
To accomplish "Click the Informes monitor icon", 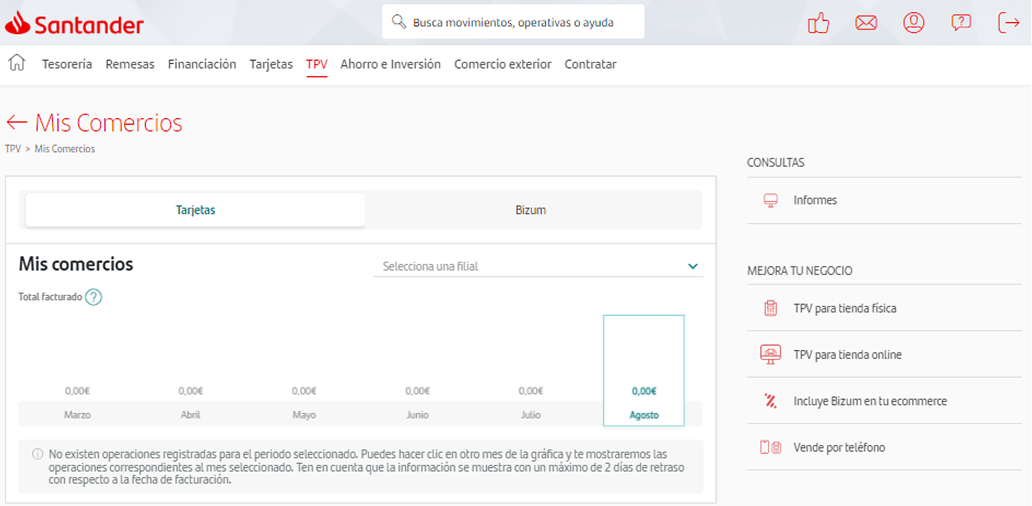I will coord(770,200).
